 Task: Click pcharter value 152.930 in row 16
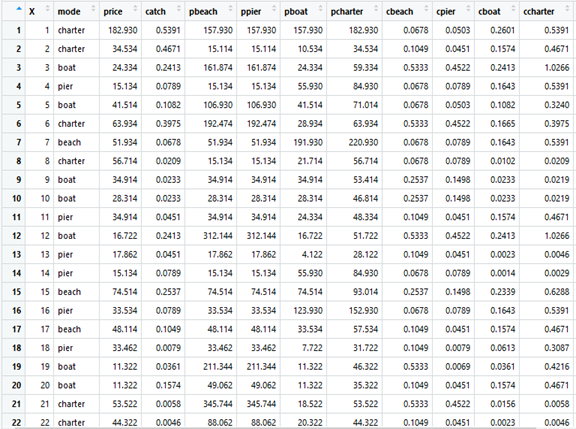point(363,310)
